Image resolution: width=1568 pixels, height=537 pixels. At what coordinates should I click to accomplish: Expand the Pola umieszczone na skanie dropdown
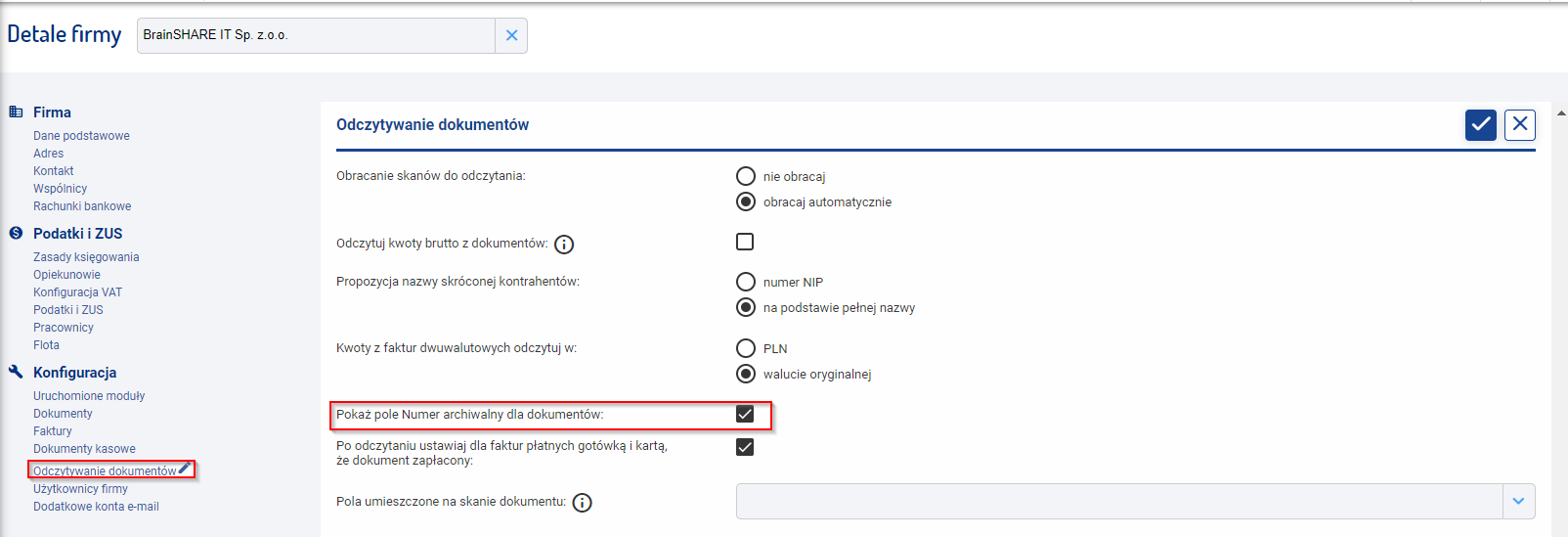[1518, 501]
